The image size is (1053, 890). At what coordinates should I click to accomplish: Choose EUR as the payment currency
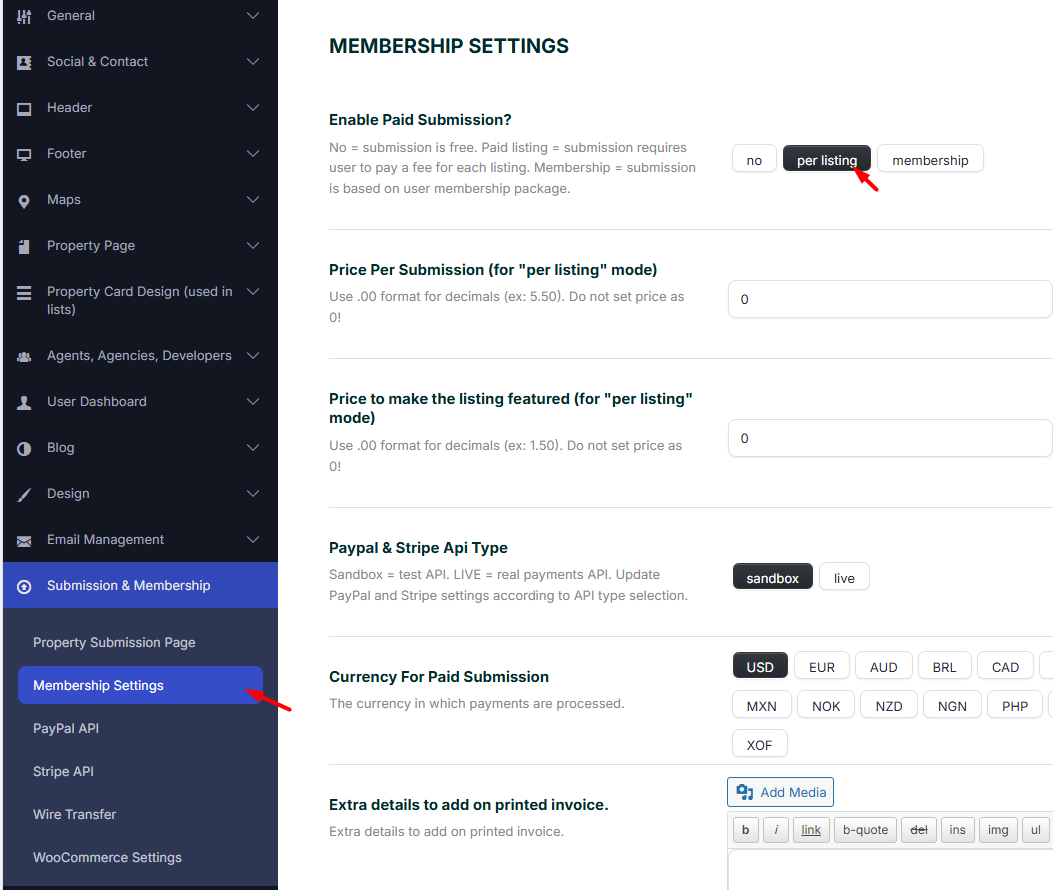[822, 667]
